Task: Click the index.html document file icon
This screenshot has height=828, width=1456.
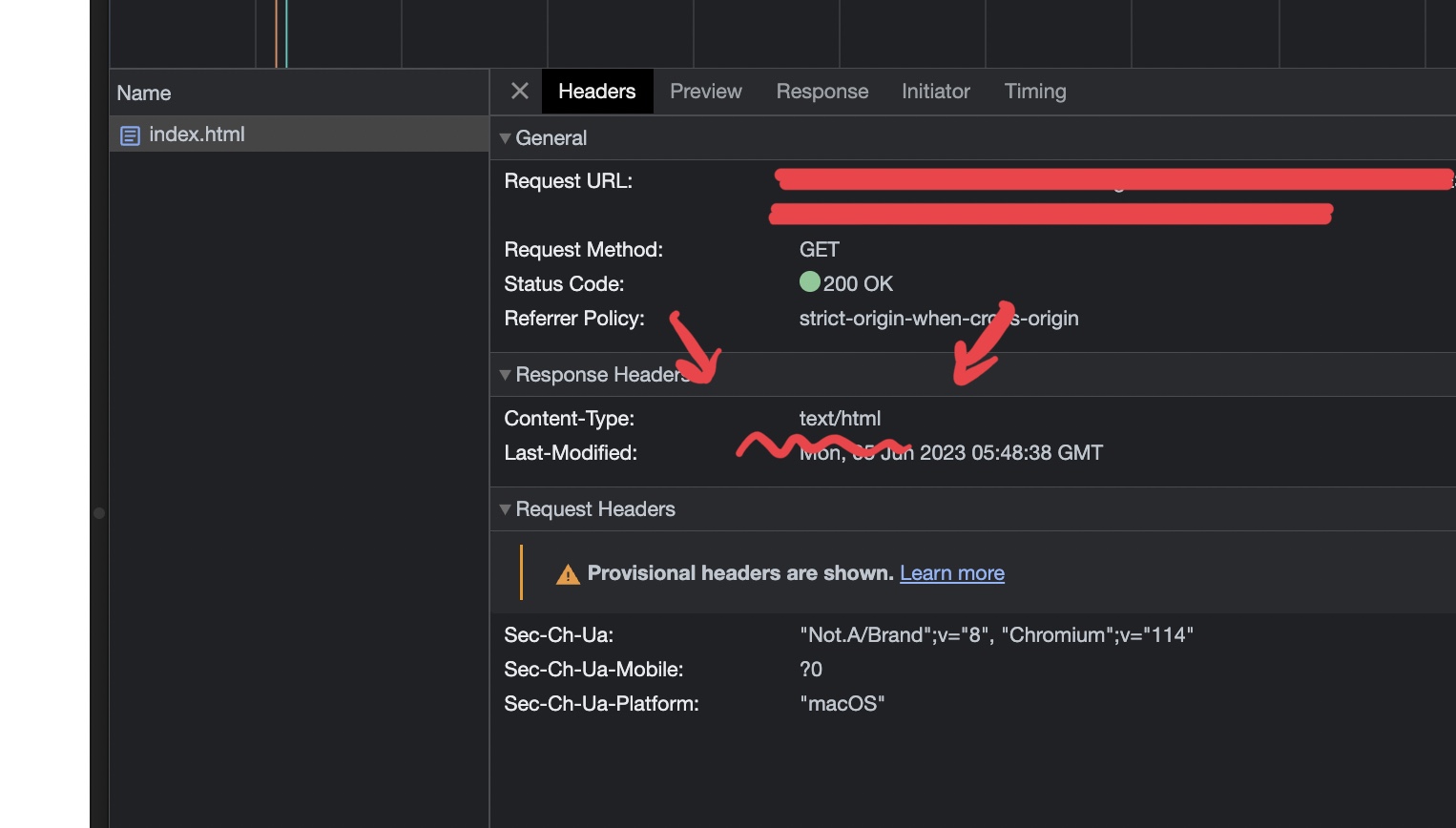Action: click(x=130, y=135)
